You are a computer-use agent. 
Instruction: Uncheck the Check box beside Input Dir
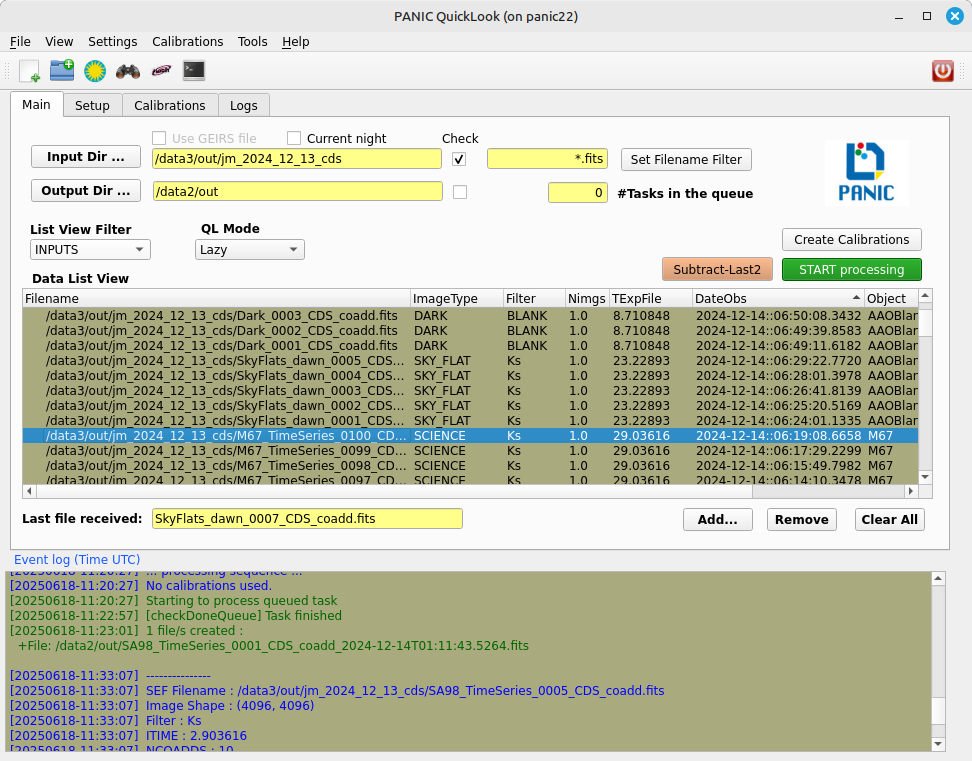click(459, 159)
